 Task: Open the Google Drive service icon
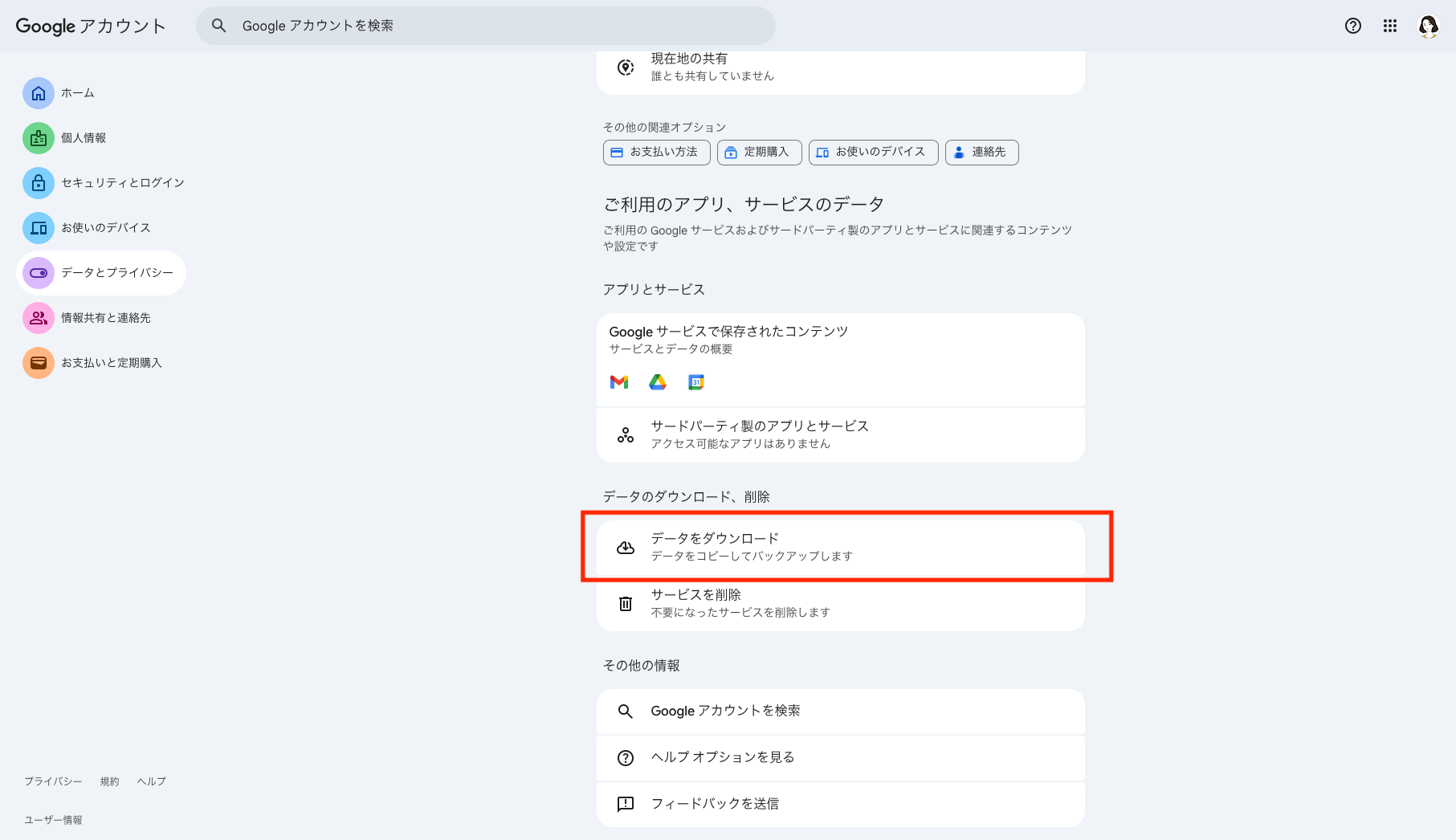pyautogui.click(x=657, y=382)
